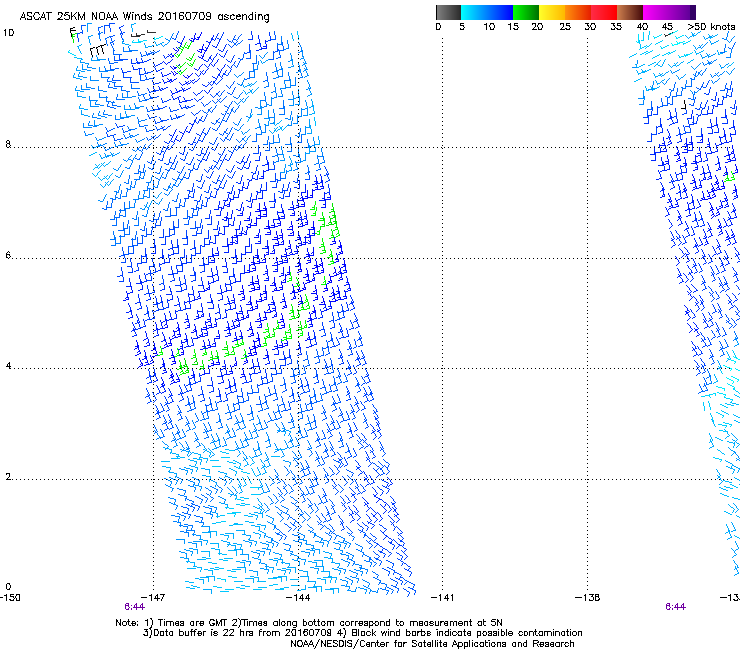
Task: Click the 'Times are GMT' note line
Action: point(309,623)
